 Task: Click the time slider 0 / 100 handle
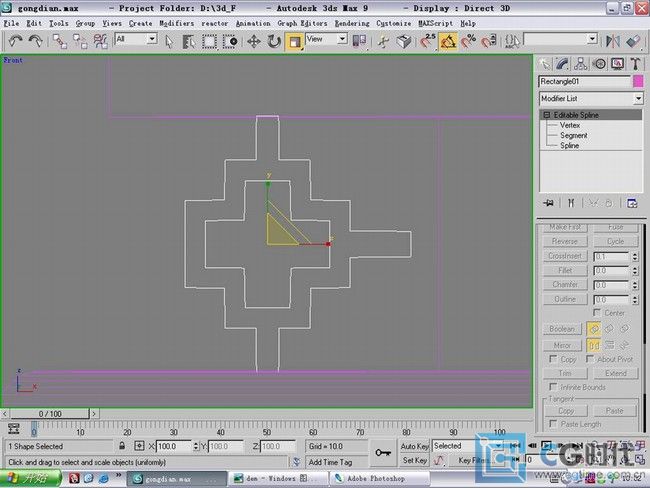click(50, 413)
